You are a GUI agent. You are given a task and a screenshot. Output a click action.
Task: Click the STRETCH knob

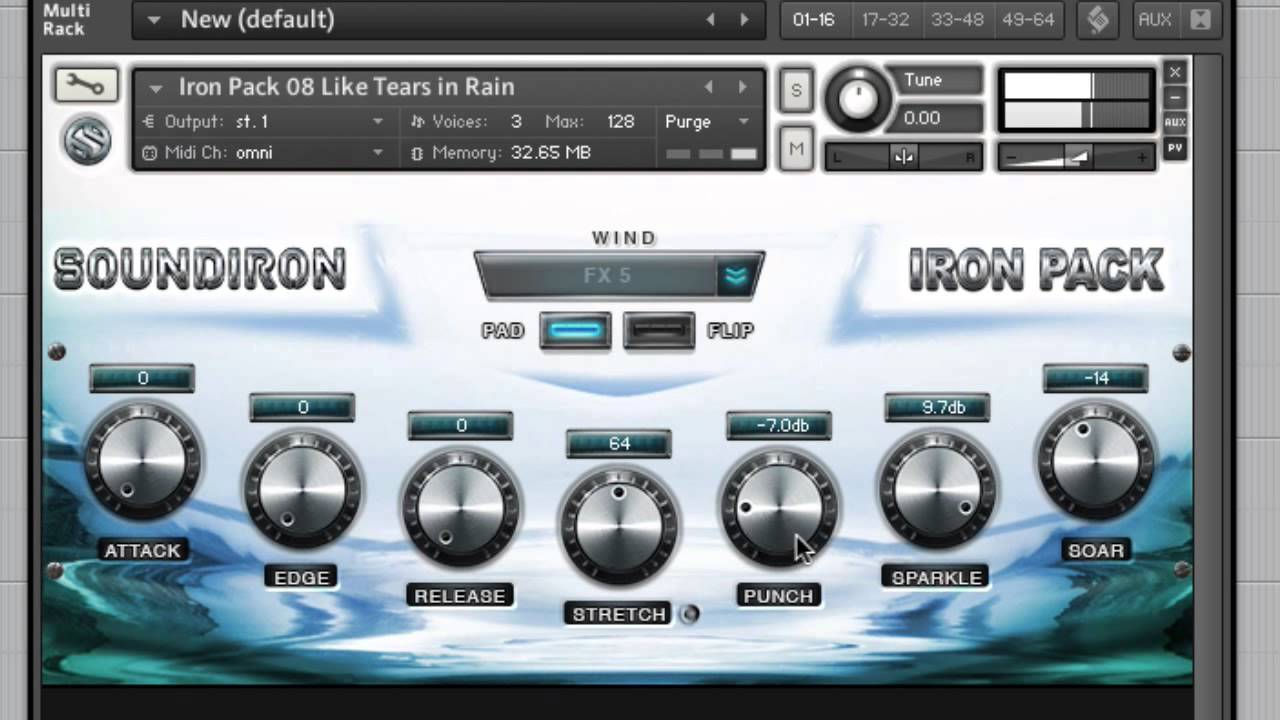(x=619, y=525)
